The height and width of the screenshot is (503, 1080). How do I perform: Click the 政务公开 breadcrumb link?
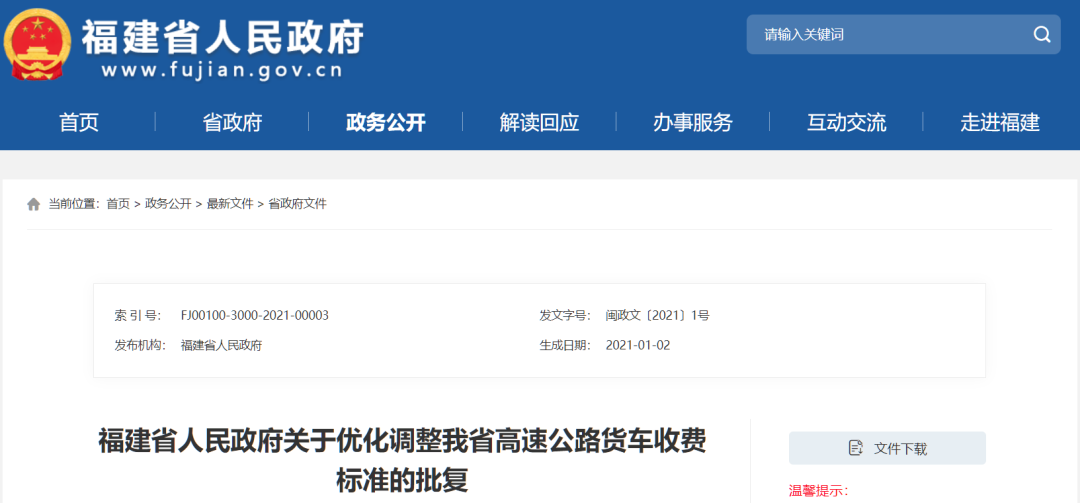(x=168, y=204)
